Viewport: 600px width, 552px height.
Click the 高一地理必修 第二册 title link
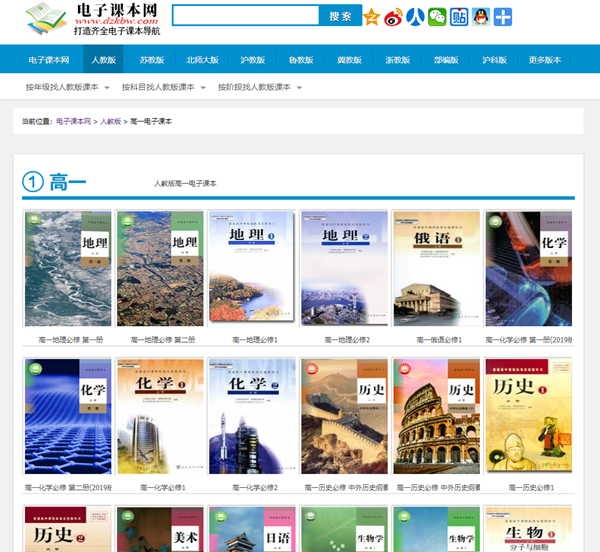click(x=163, y=340)
